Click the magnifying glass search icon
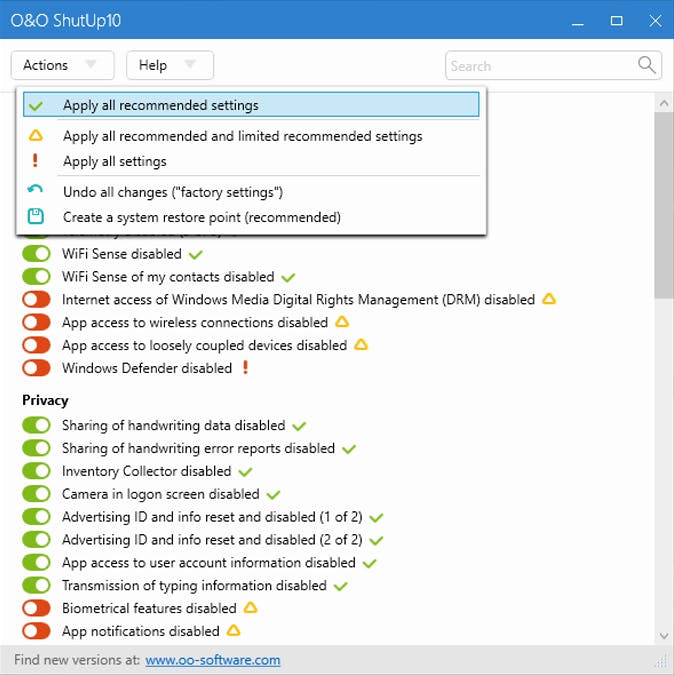 pyautogui.click(x=646, y=65)
